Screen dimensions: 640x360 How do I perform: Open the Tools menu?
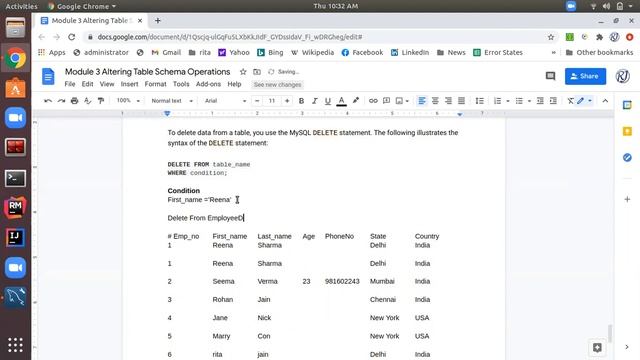click(181, 84)
